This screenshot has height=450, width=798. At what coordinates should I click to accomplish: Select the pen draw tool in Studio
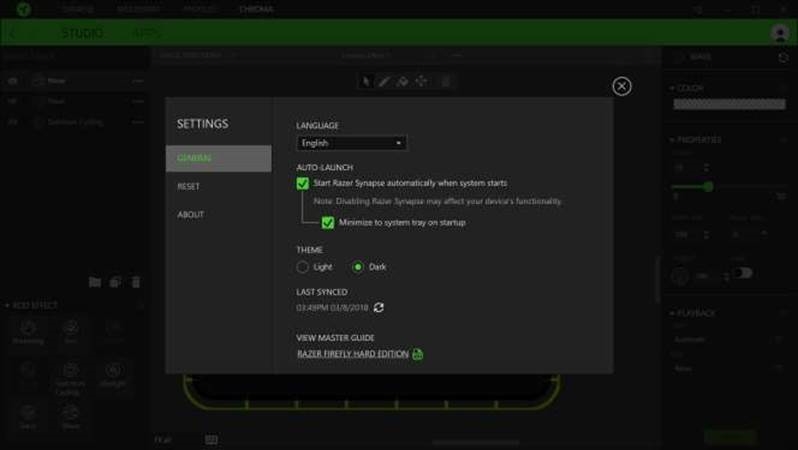click(x=384, y=81)
